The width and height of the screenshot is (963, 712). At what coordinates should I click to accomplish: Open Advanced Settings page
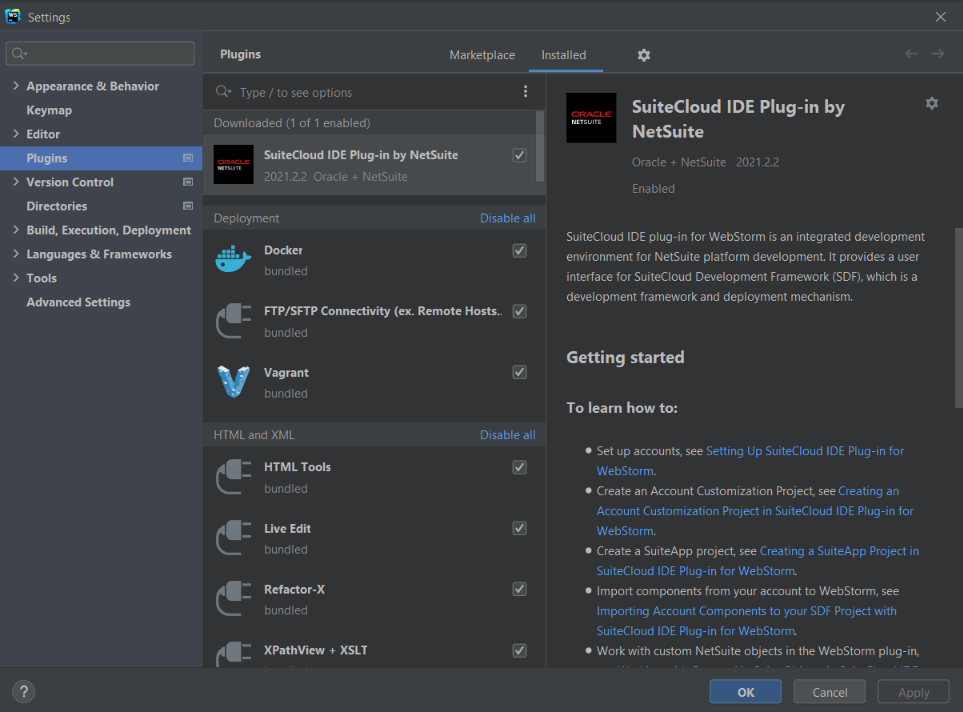pyautogui.click(x=78, y=302)
